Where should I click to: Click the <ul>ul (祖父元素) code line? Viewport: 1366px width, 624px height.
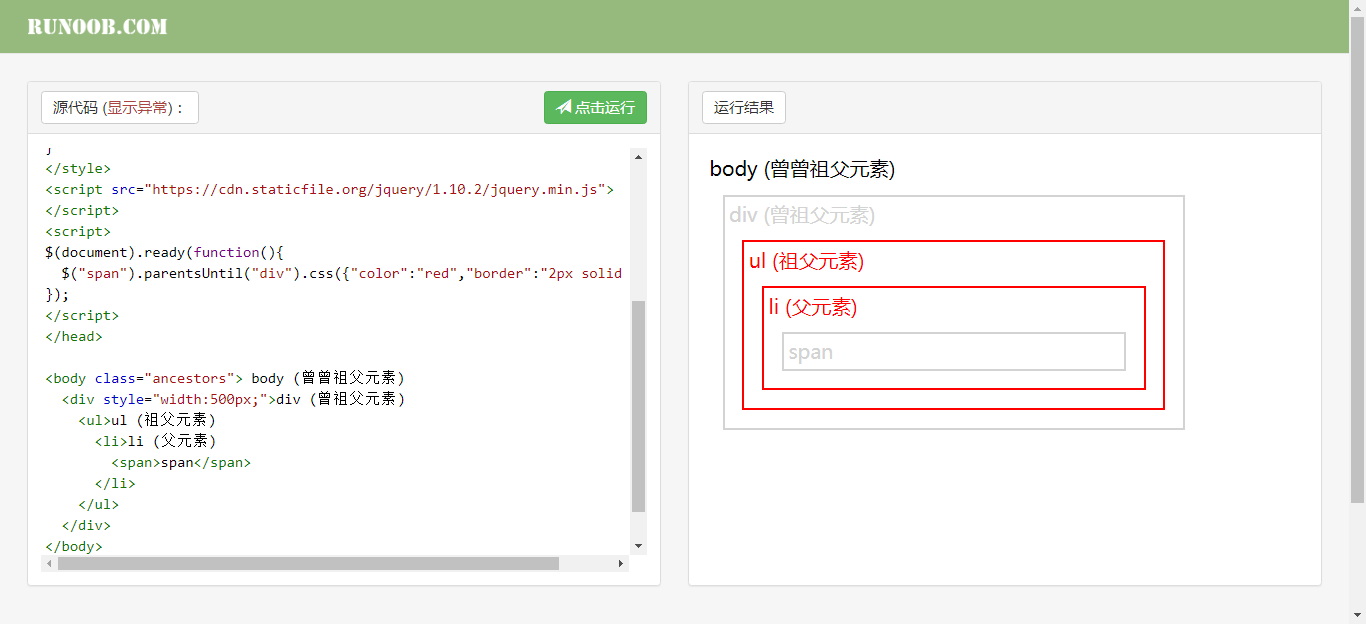pos(148,420)
